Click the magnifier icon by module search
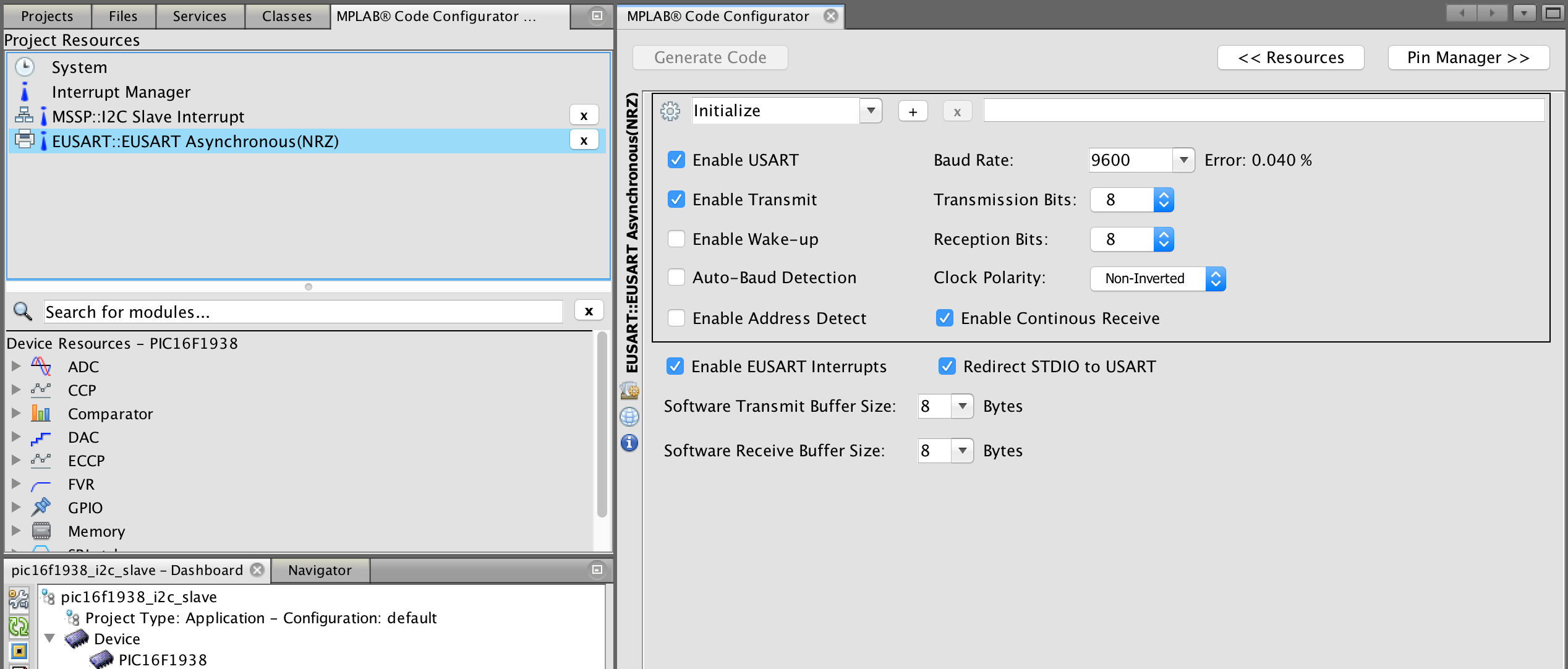 (23, 311)
